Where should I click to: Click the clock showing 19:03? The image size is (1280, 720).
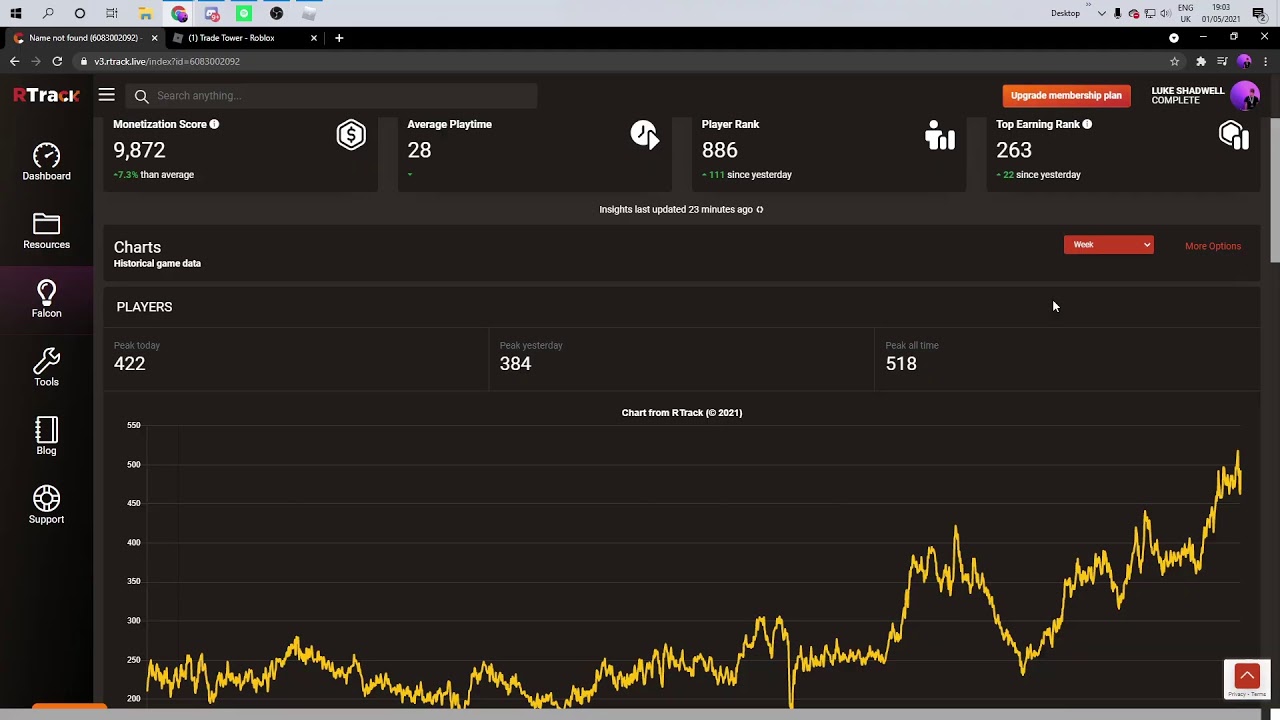tap(1221, 13)
